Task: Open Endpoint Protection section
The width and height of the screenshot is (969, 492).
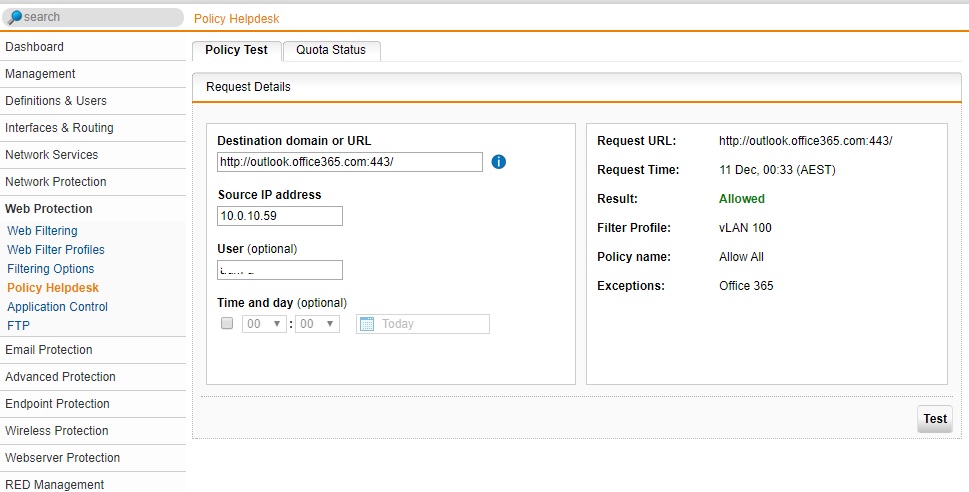Action: click(x=93, y=404)
